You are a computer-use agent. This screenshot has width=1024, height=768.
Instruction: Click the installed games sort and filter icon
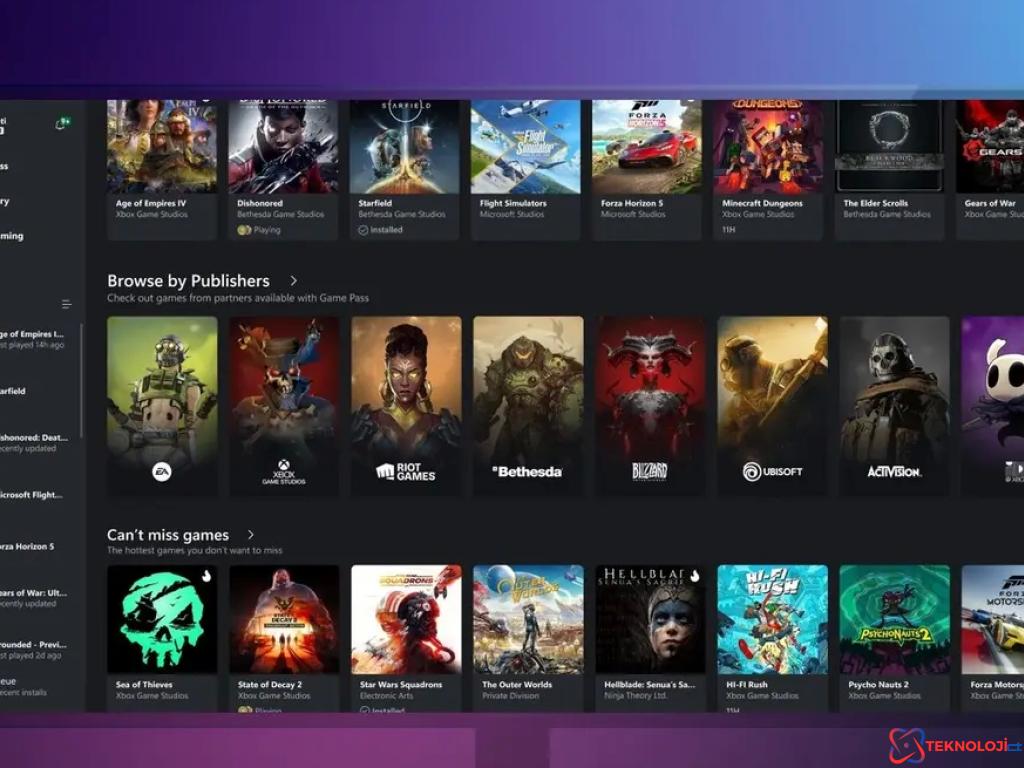[67, 304]
